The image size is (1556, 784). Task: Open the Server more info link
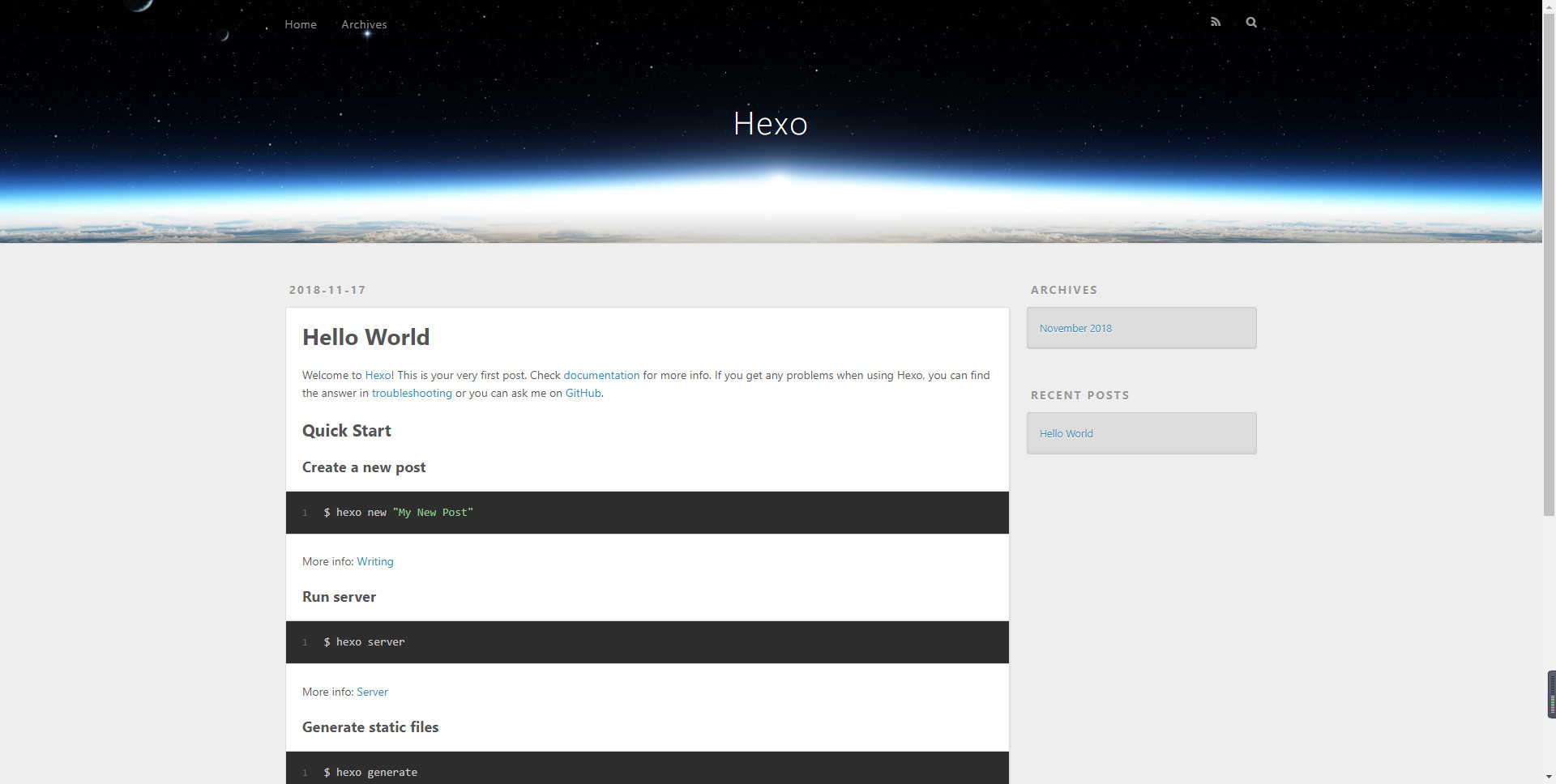[372, 692]
